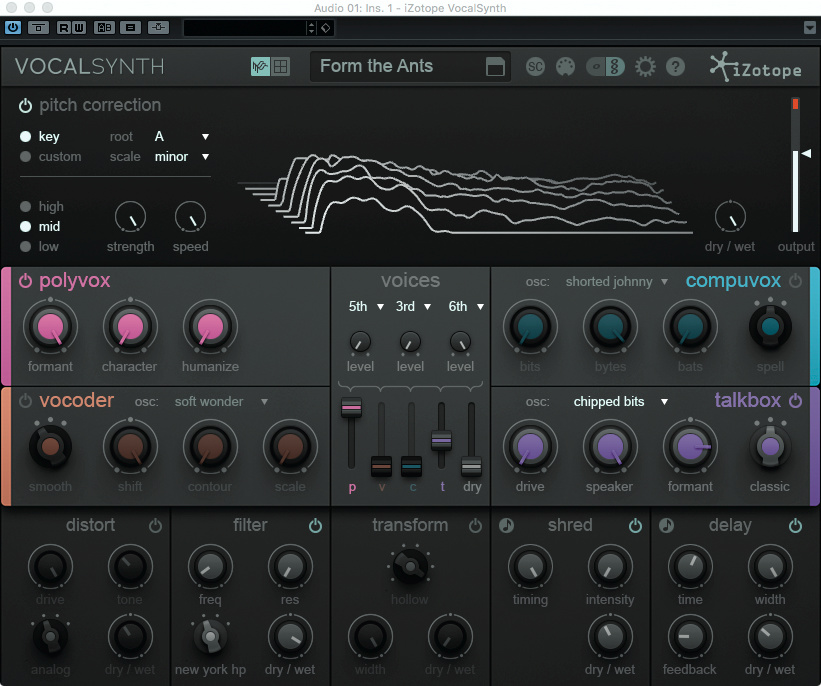Open the MIDI mode icon in header

(566, 67)
